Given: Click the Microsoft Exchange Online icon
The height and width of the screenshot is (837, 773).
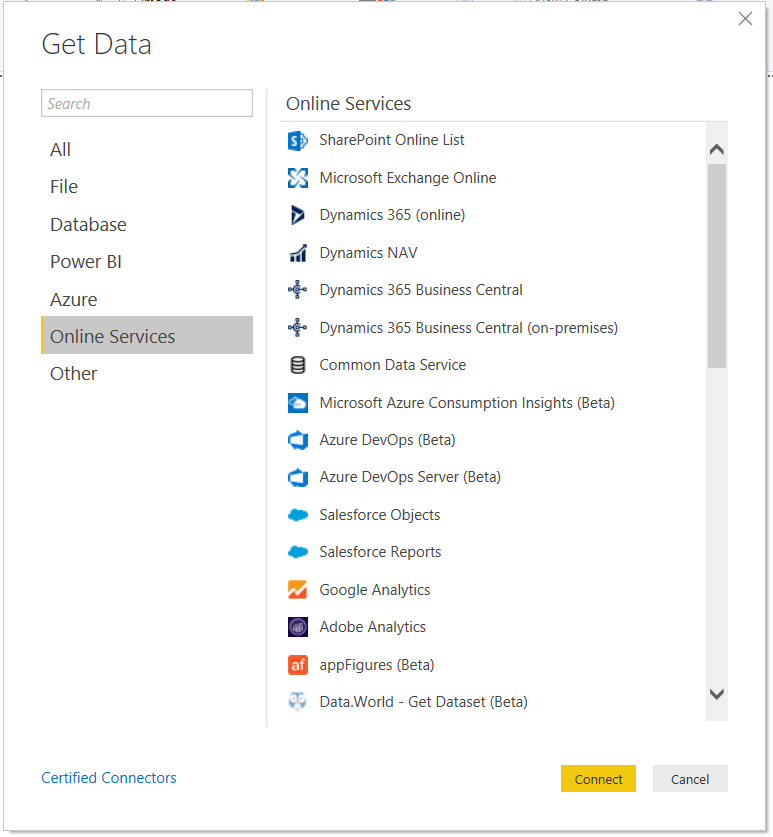Looking at the screenshot, I should pyautogui.click(x=298, y=178).
